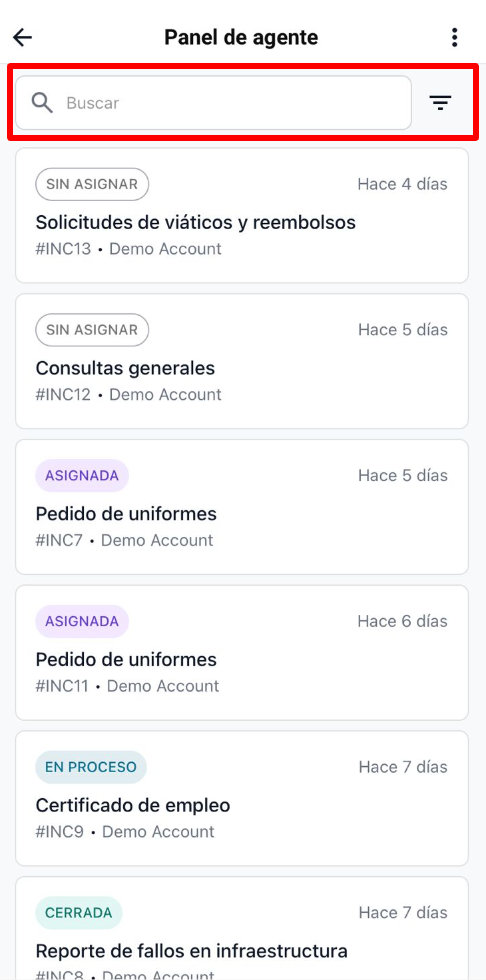486x980 pixels.
Task: Tap the SIN ASIGNAR badge on #INC13
Action: (92, 184)
